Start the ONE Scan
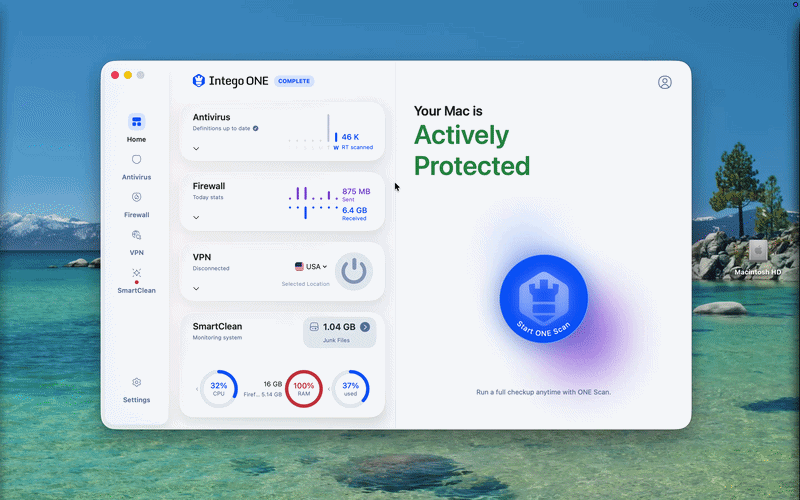The height and width of the screenshot is (500, 800). 543,298
